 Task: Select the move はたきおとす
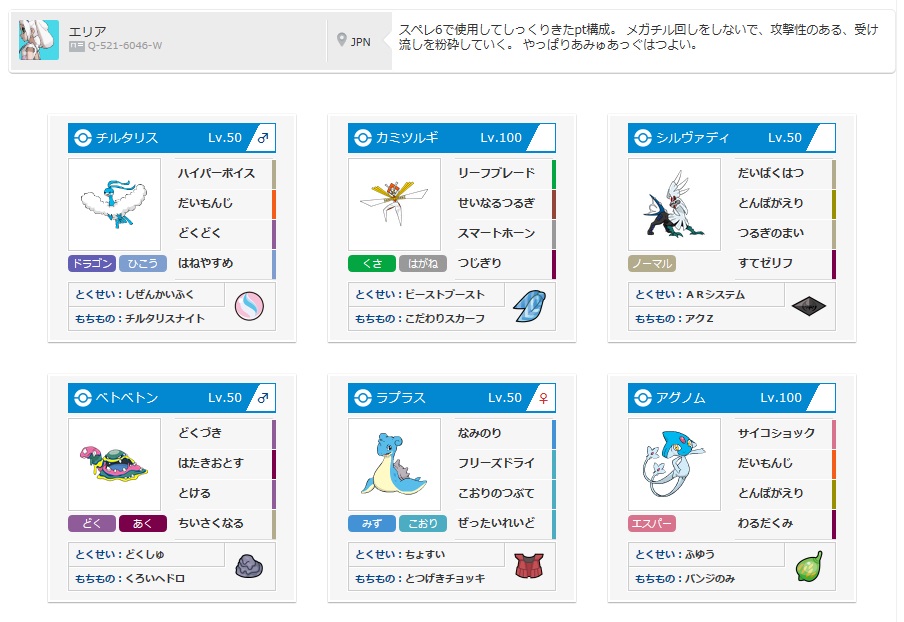225,463
